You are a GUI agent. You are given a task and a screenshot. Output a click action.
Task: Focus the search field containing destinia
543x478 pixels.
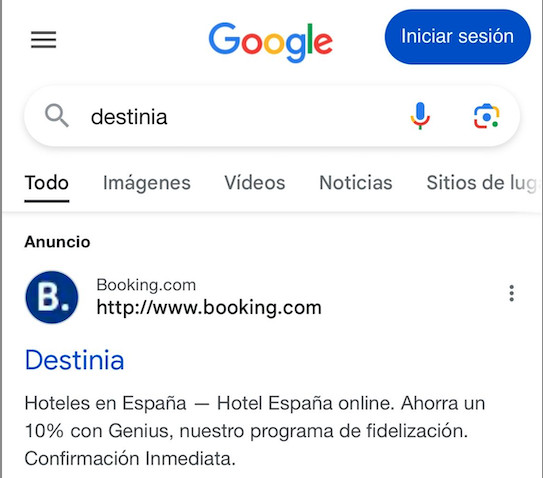click(242, 116)
